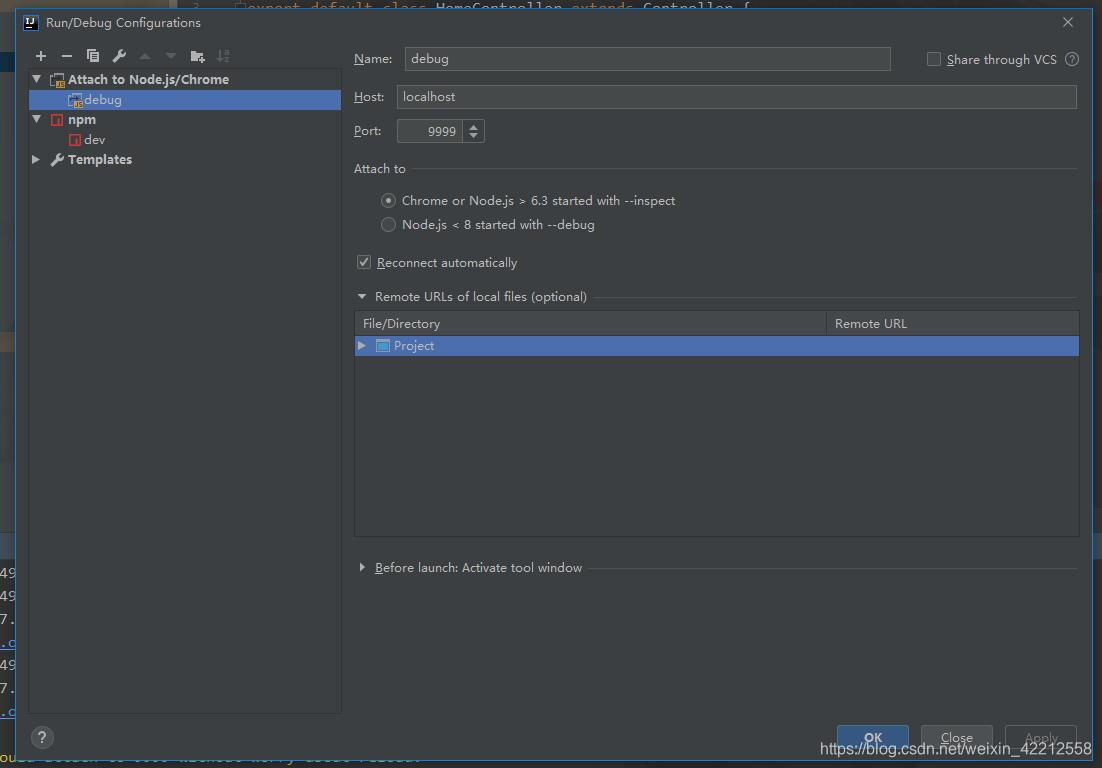Open dialog help question mark button

pos(42,737)
